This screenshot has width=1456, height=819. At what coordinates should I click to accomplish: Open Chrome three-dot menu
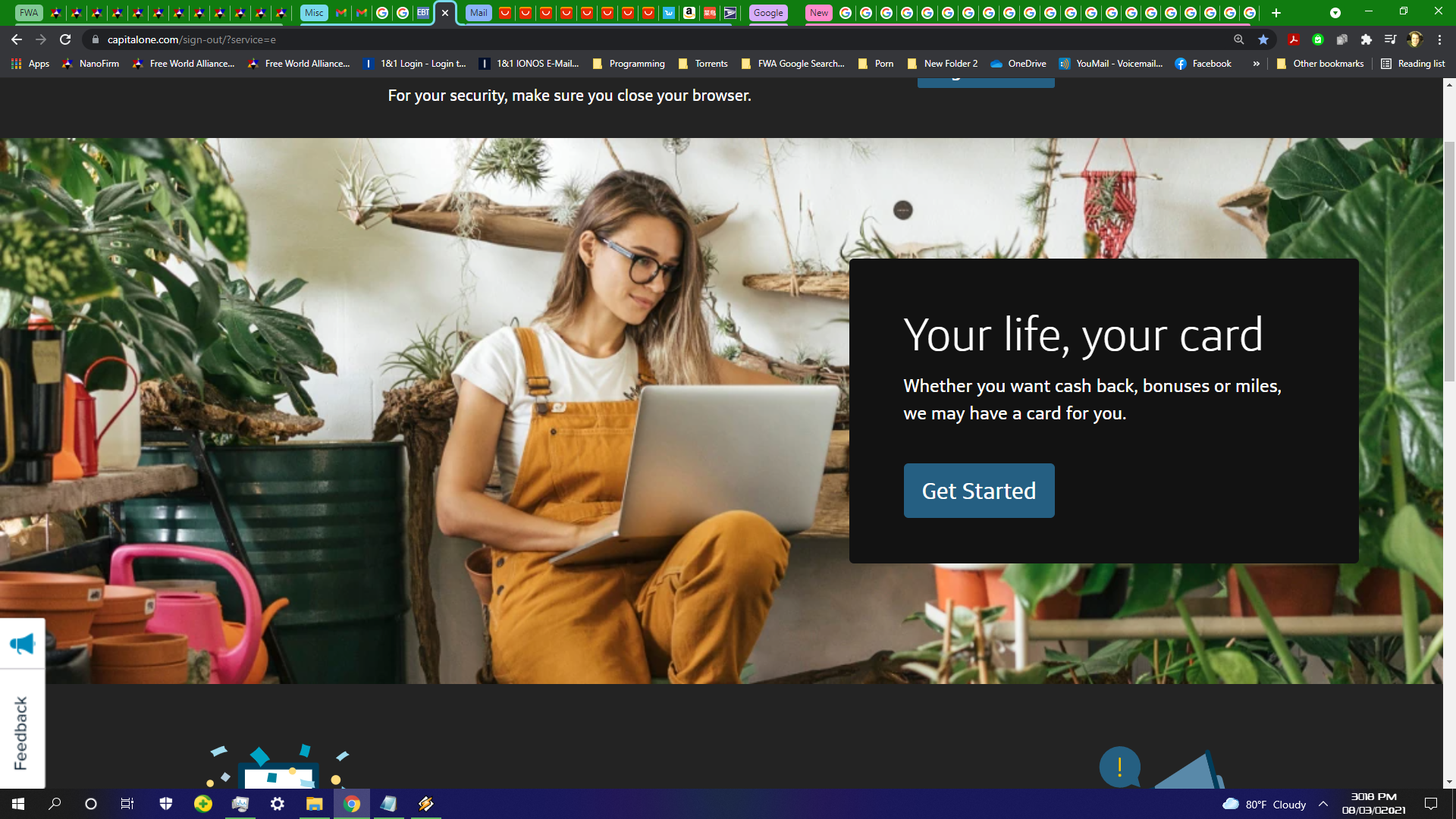1439,39
